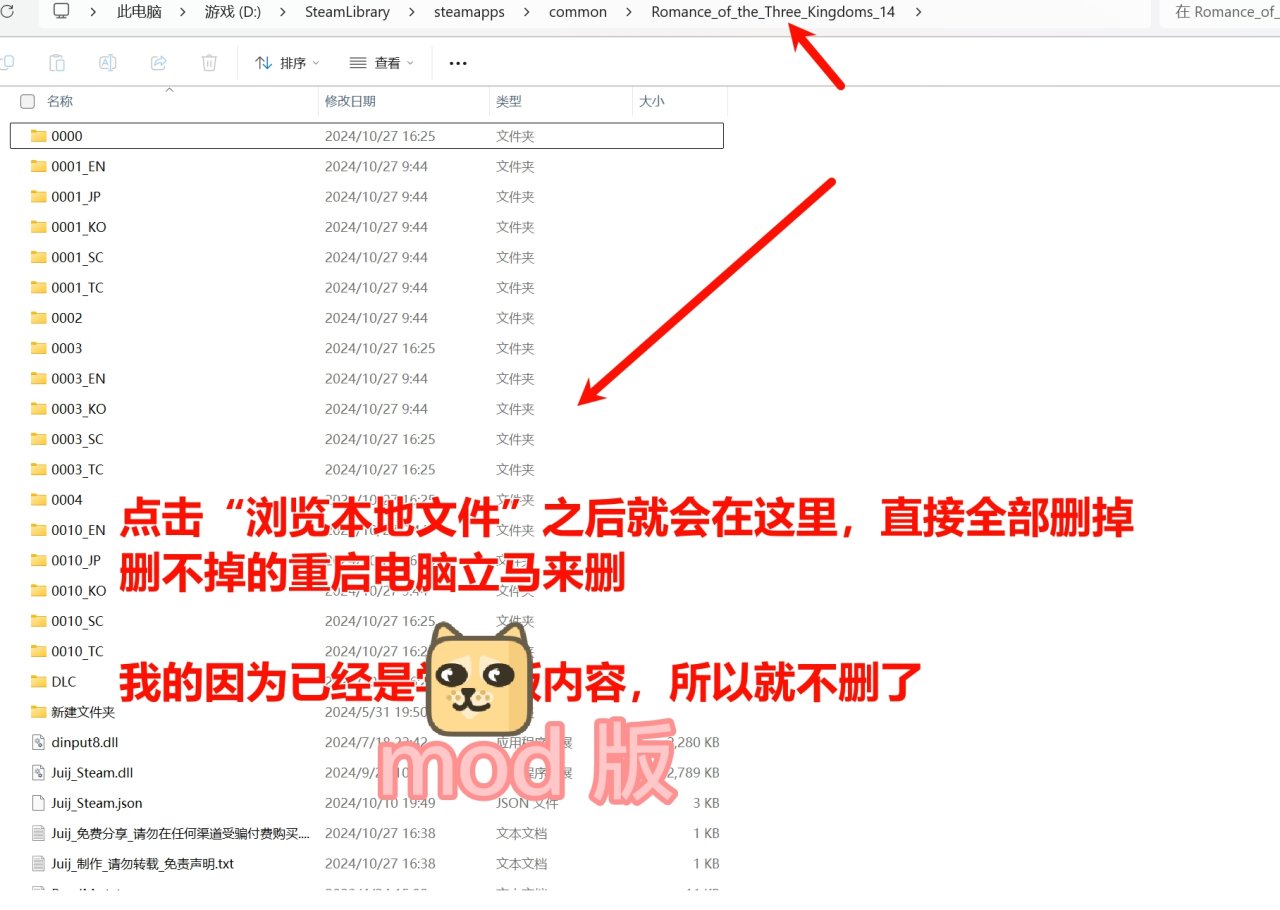1280x910 pixels.
Task: Expand chevron between steamapps and common
Action: coord(527,12)
